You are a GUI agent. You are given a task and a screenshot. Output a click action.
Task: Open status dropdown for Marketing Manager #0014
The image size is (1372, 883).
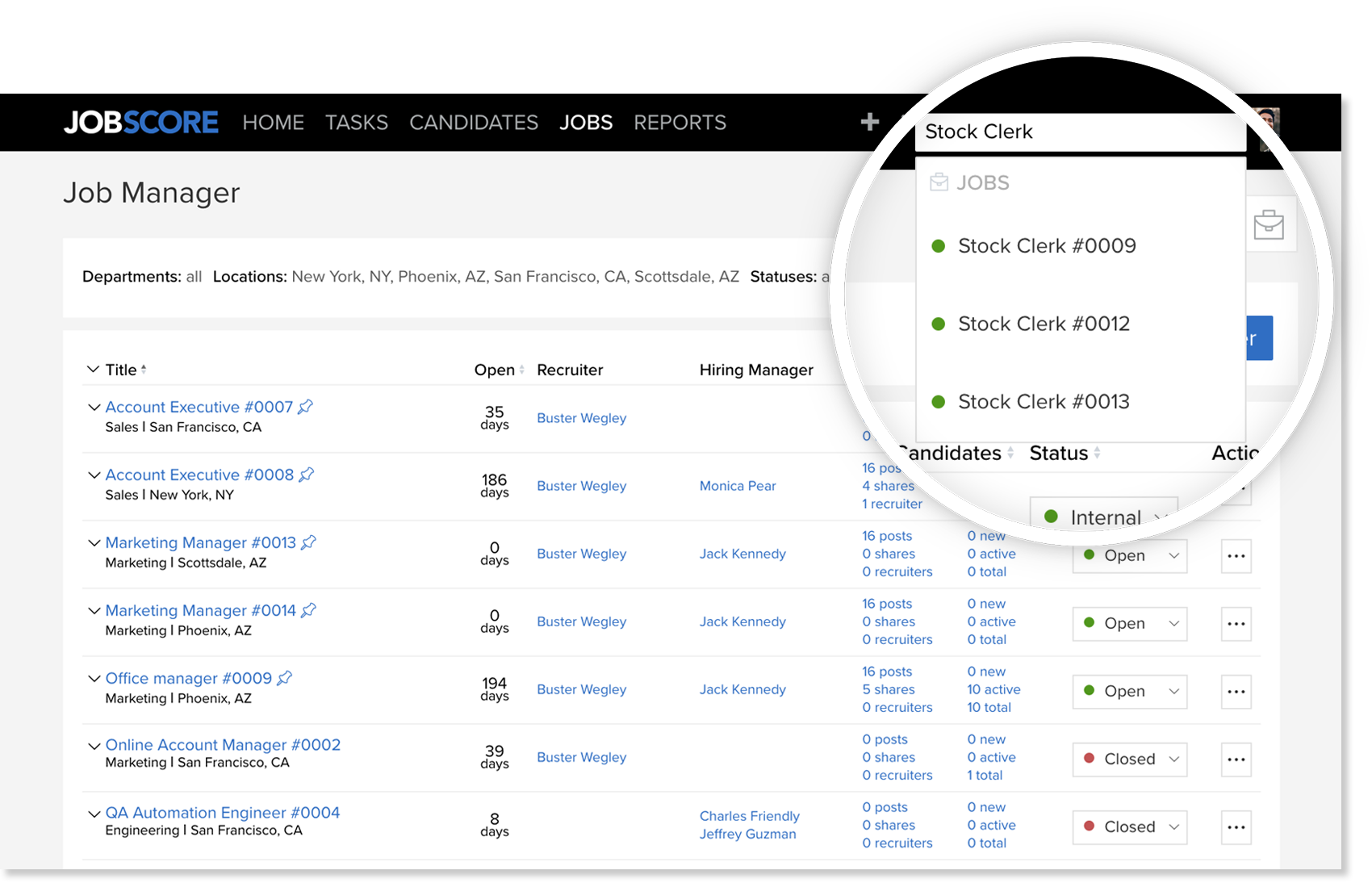pyautogui.click(x=1129, y=624)
